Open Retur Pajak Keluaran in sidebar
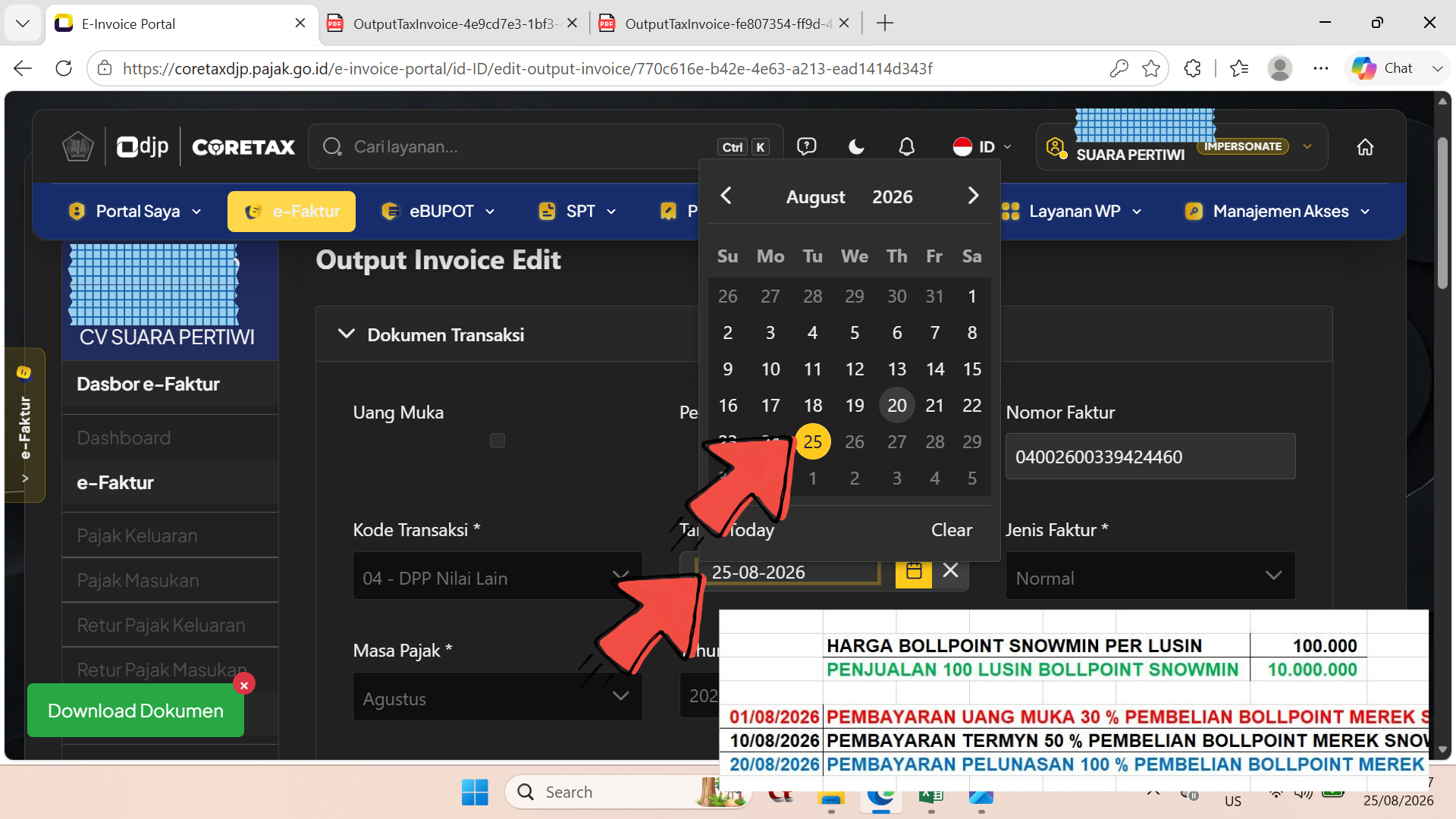 pyautogui.click(x=170, y=625)
